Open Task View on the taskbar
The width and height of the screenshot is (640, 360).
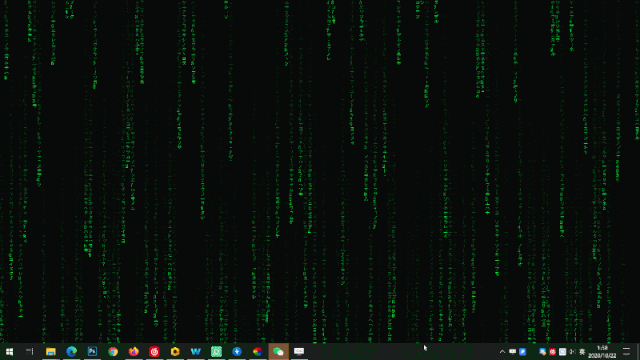[30, 351]
